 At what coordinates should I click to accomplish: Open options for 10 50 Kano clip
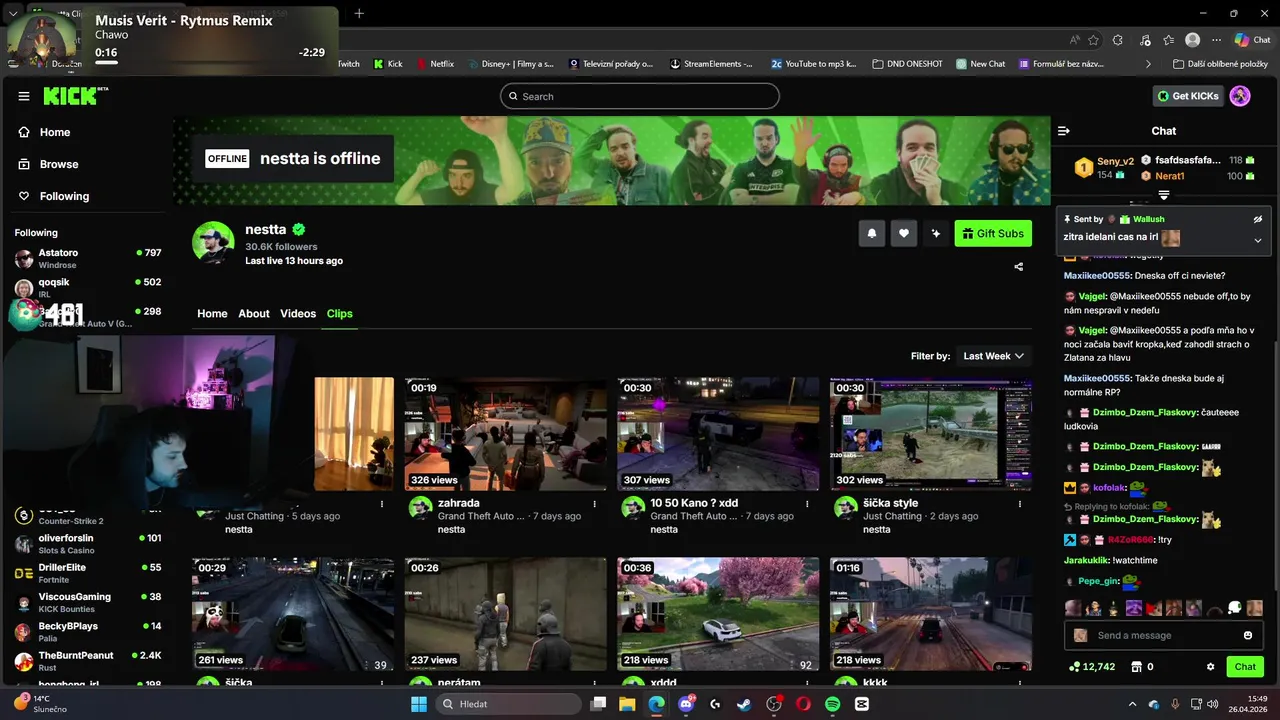pos(808,504)
